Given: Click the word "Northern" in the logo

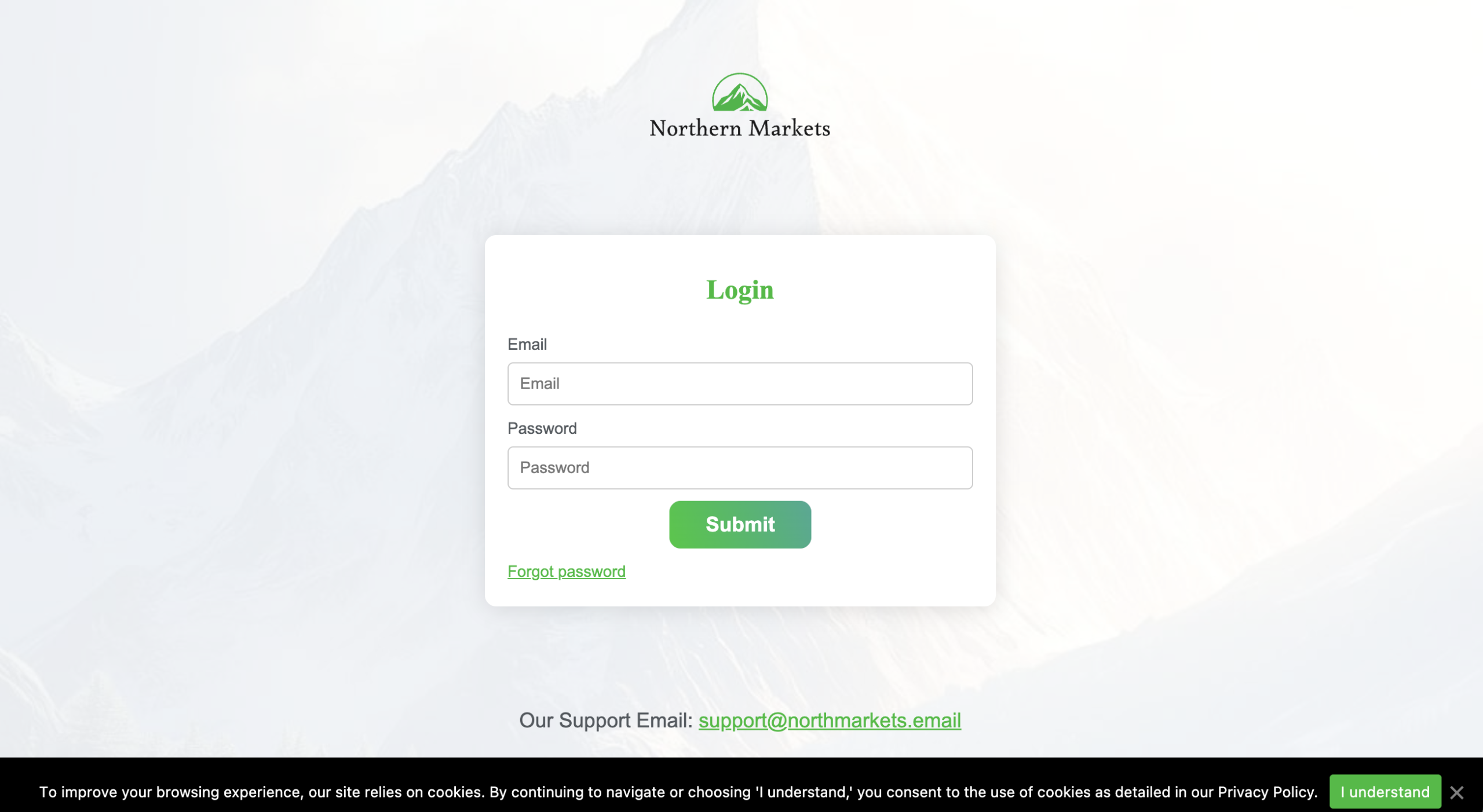Looking at the screenshot, I should pos(696,128).
